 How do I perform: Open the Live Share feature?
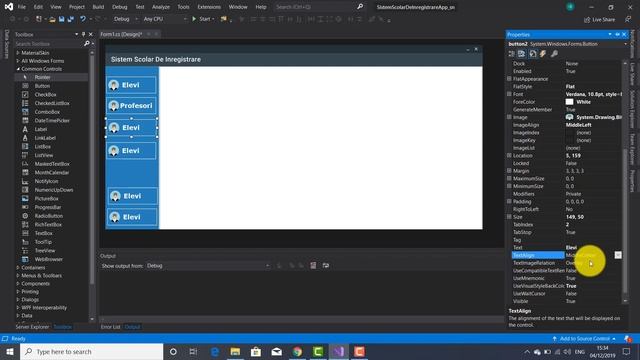point(600,19)
